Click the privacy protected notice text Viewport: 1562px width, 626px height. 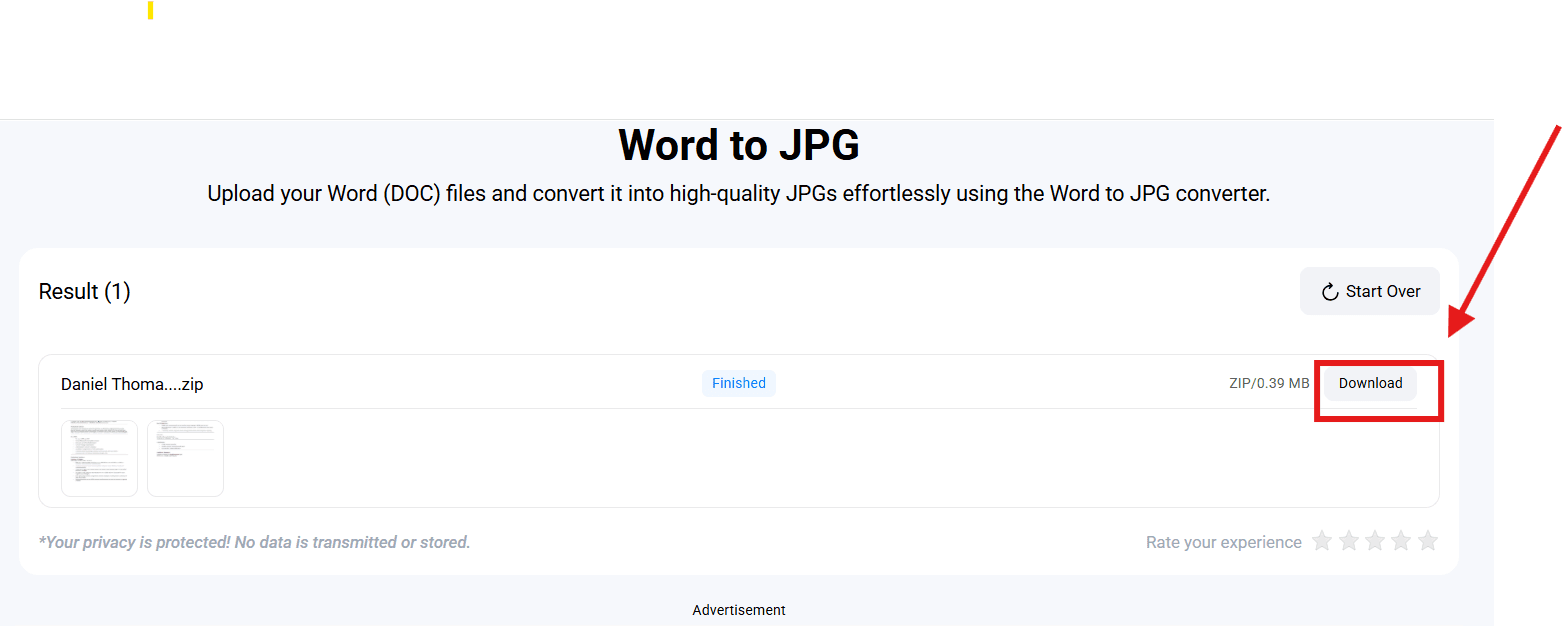(254, 542)
